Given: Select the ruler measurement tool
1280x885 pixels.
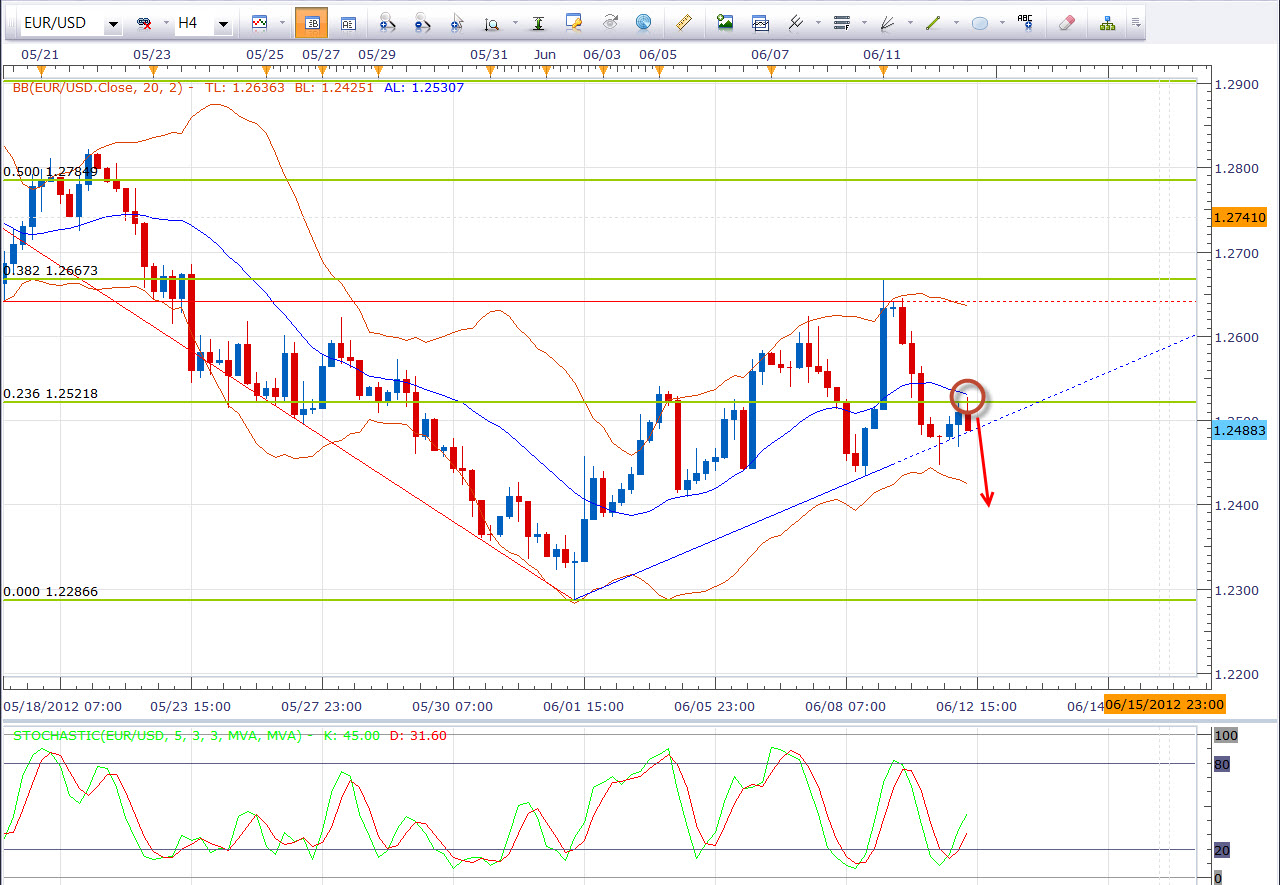Looking at the screenshot, I should point(684,22).
